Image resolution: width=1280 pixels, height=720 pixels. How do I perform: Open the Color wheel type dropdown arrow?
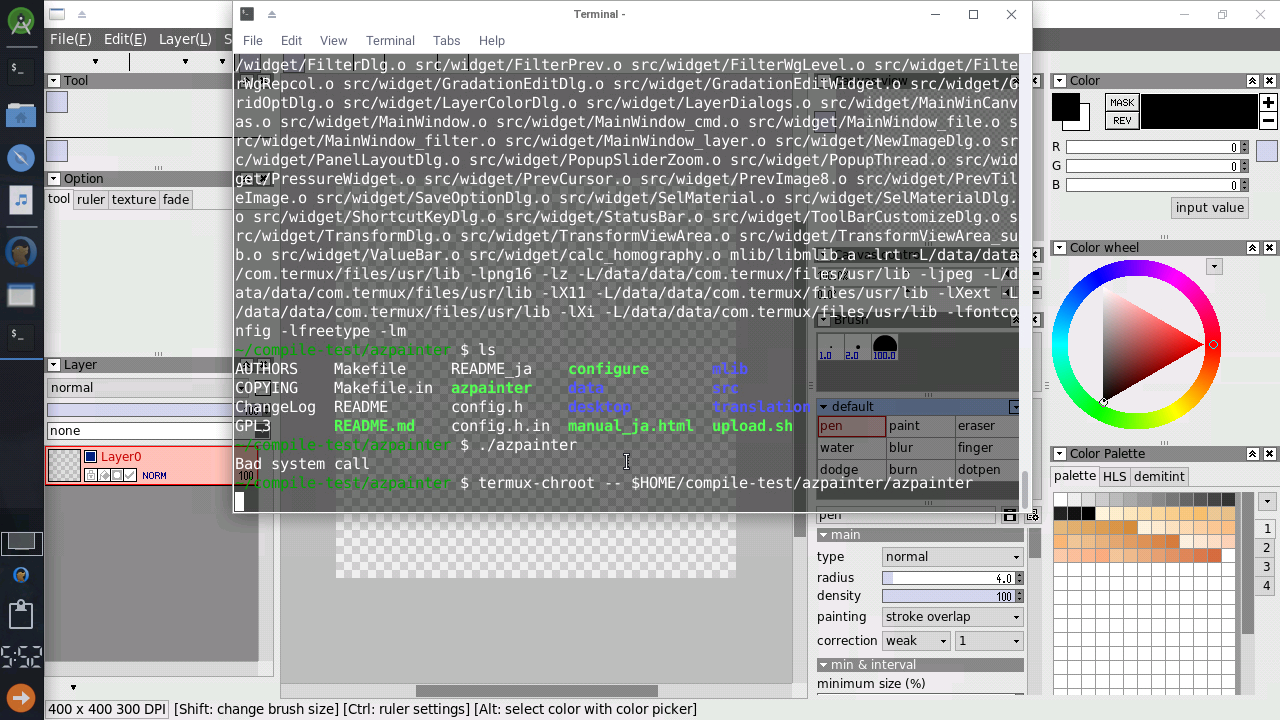click(x=1214, y=267)
